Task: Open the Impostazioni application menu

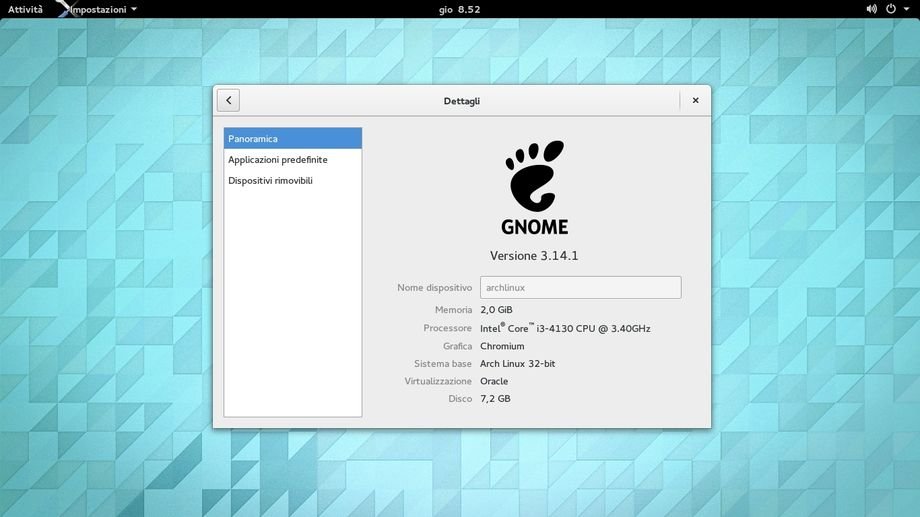Action: [x=102, y=9]
